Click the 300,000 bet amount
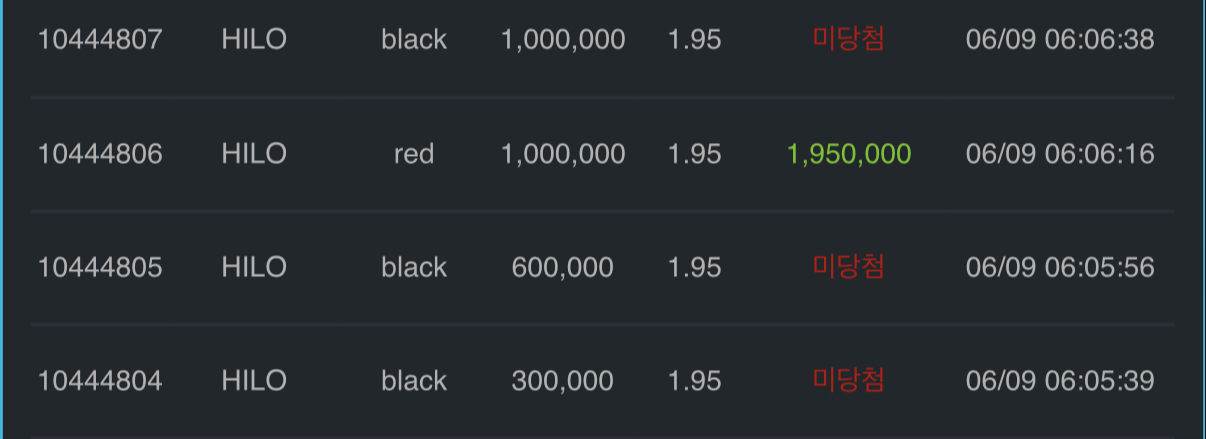 click(x=563, y=381)
